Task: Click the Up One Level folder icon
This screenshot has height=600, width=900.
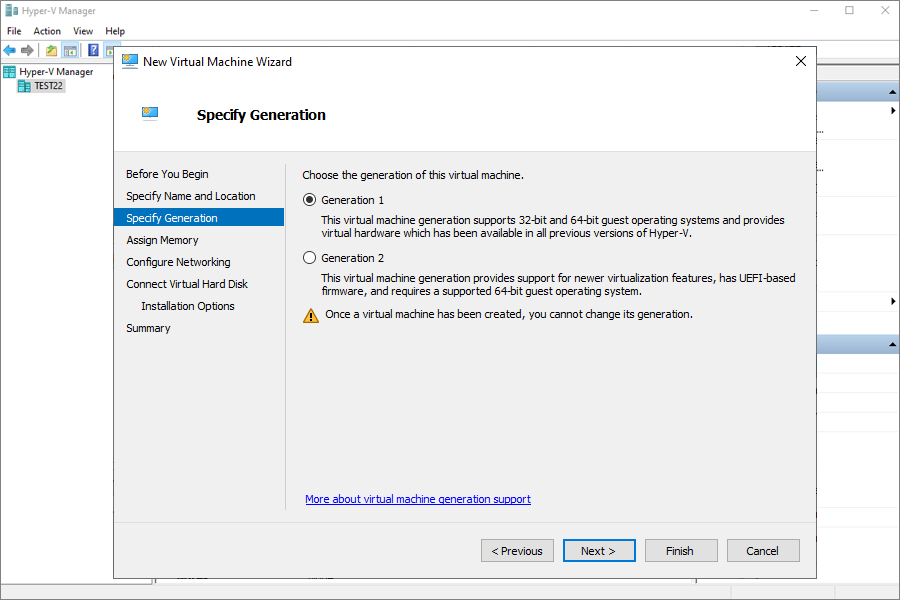Action: [x=52, y=51]
